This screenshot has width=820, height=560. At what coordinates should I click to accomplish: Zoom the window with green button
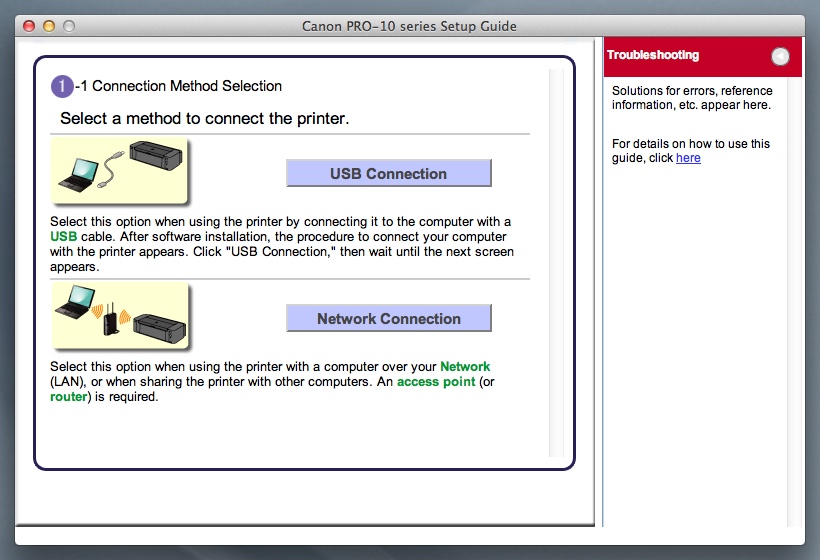pyautogui.click(x=68, y=26)
